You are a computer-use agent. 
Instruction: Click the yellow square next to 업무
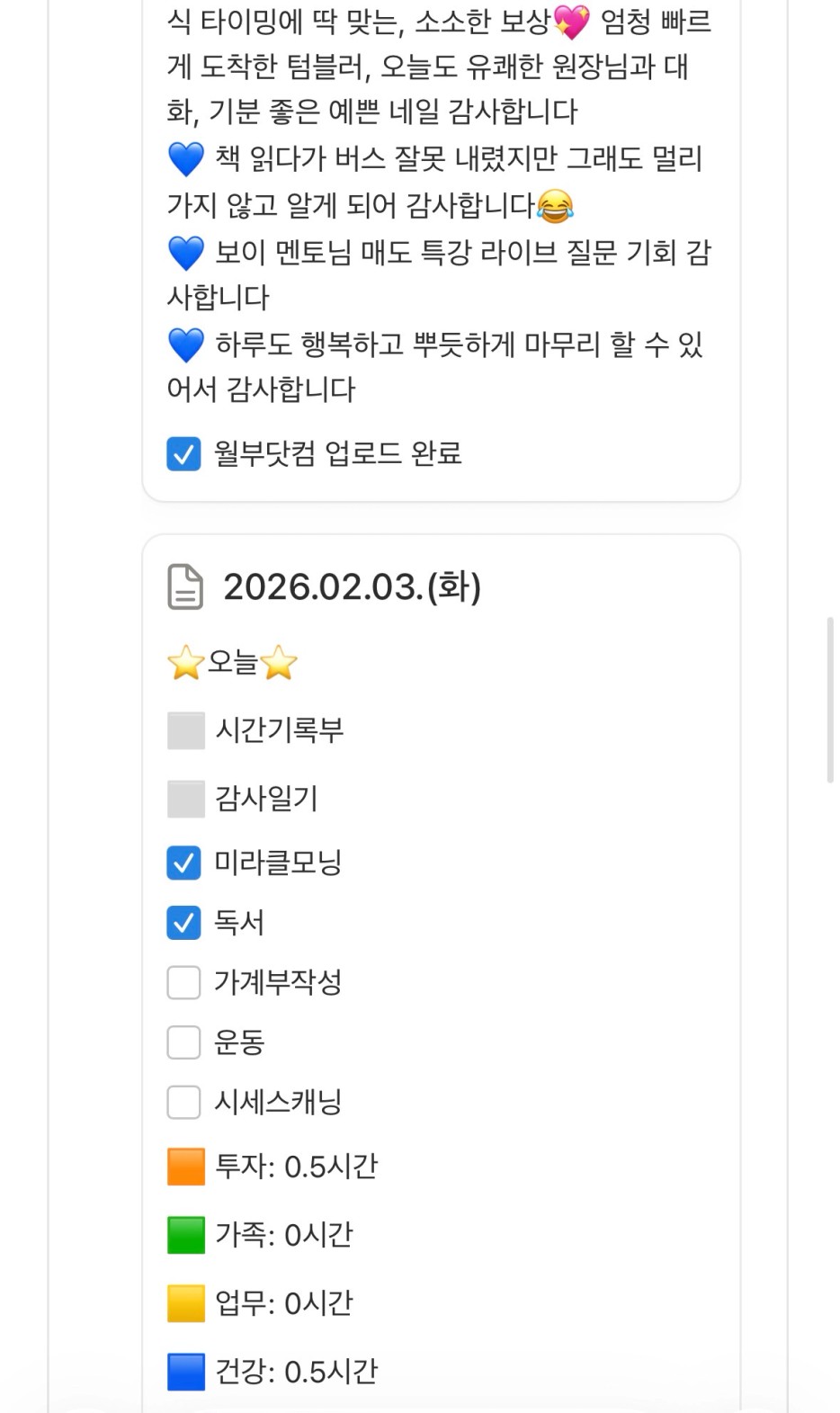(x=186, y=1303)
